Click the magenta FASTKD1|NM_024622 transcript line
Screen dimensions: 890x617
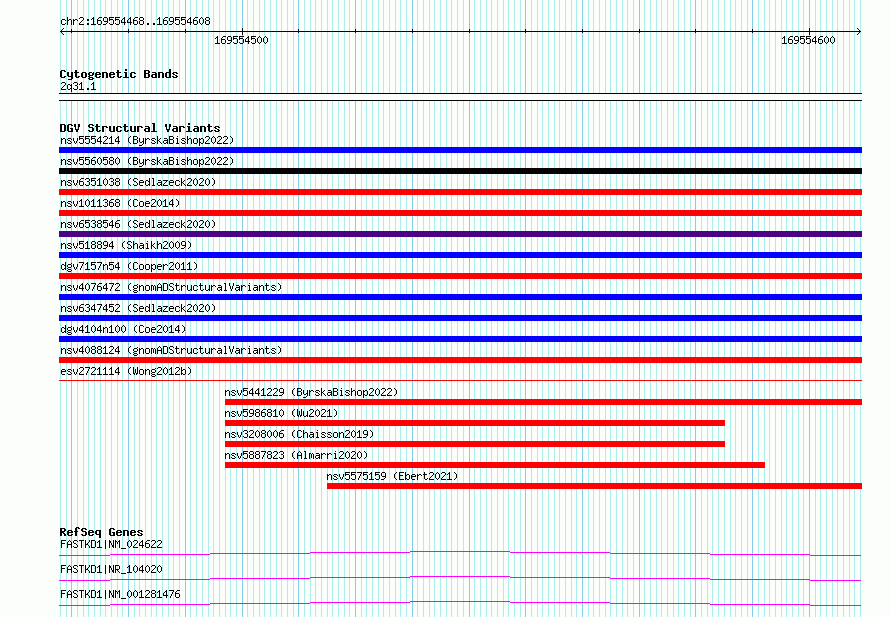(460, 553)
